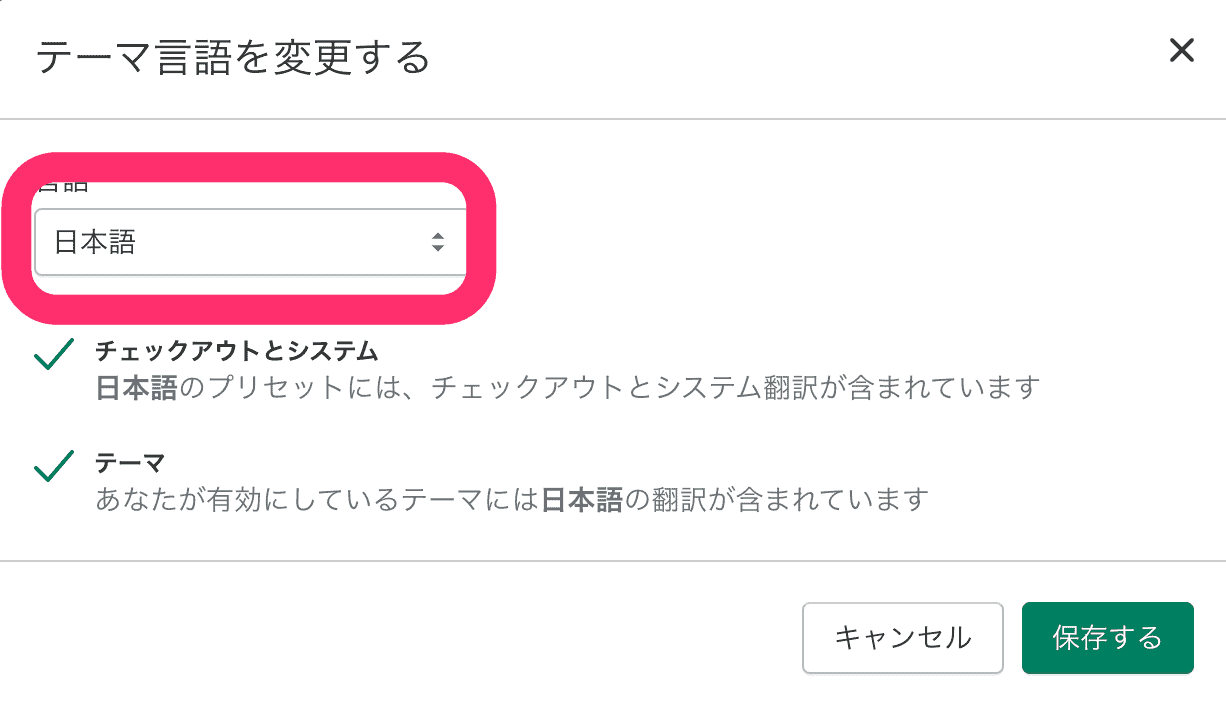1226x708 pixels.
Task: Click the dialog title テーマ言語を変更する
Action: [x=233, y=58]
